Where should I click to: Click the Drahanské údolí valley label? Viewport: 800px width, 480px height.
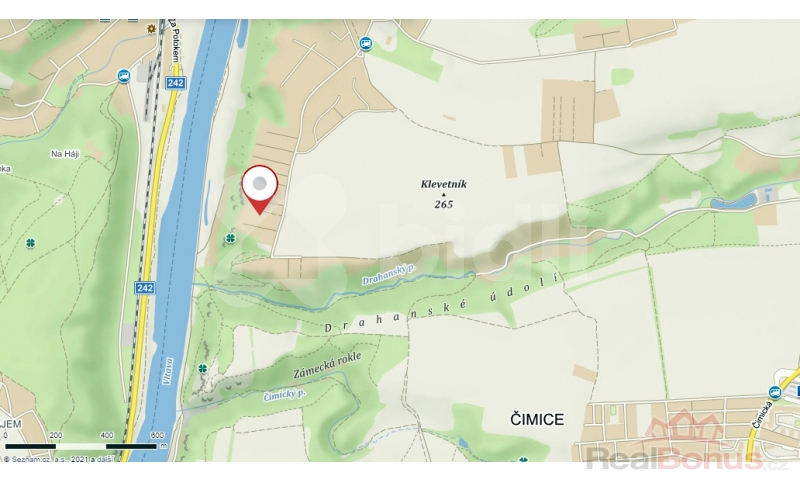[x=443, y=304]
